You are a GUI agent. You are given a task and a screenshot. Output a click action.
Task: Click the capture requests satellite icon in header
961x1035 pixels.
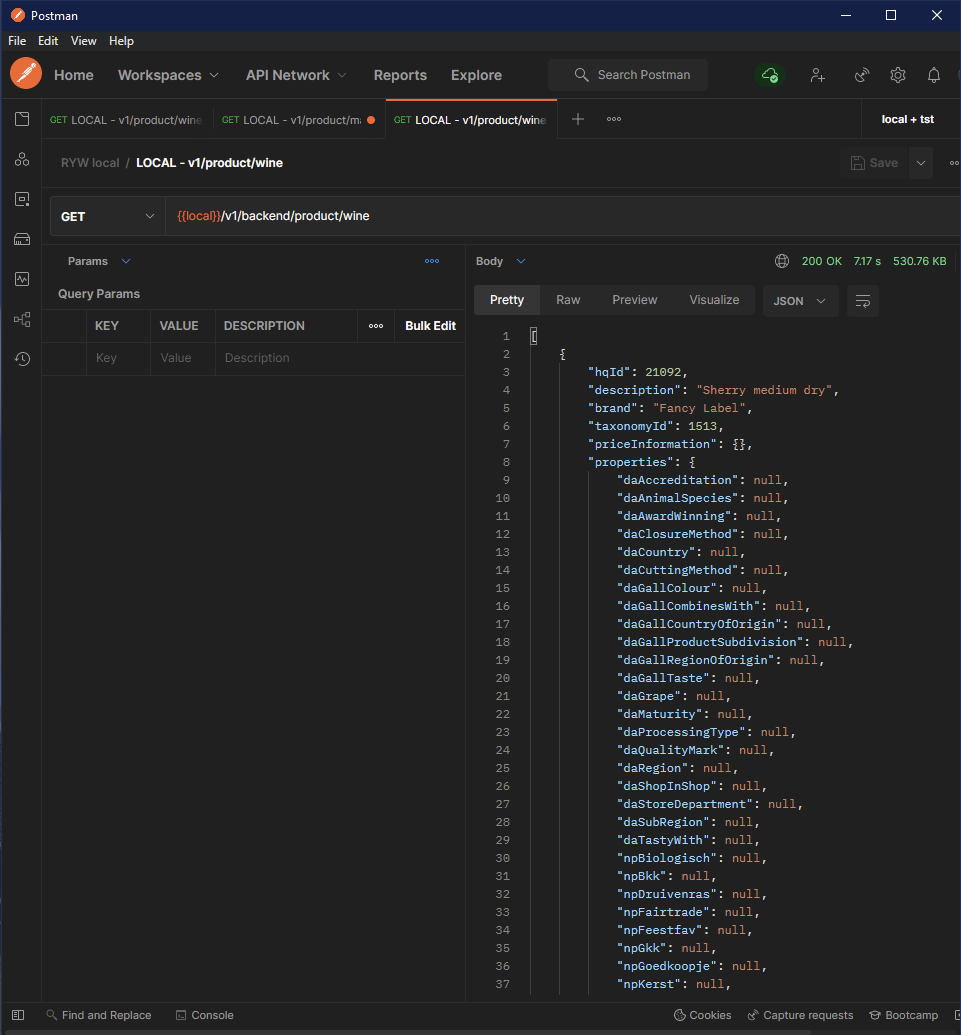click(861, 75)
